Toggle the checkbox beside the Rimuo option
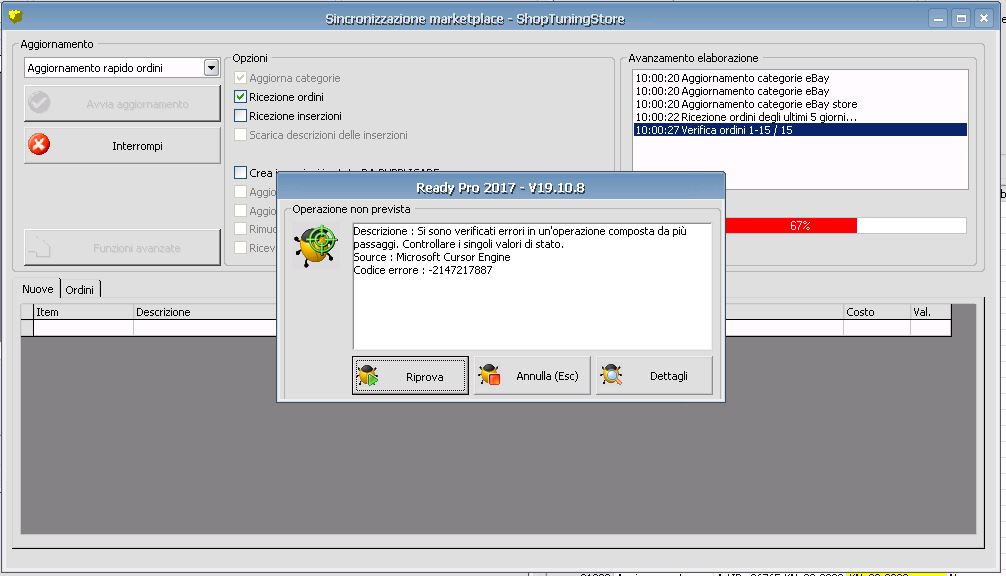1006x576 pixels. coord(240,229)
